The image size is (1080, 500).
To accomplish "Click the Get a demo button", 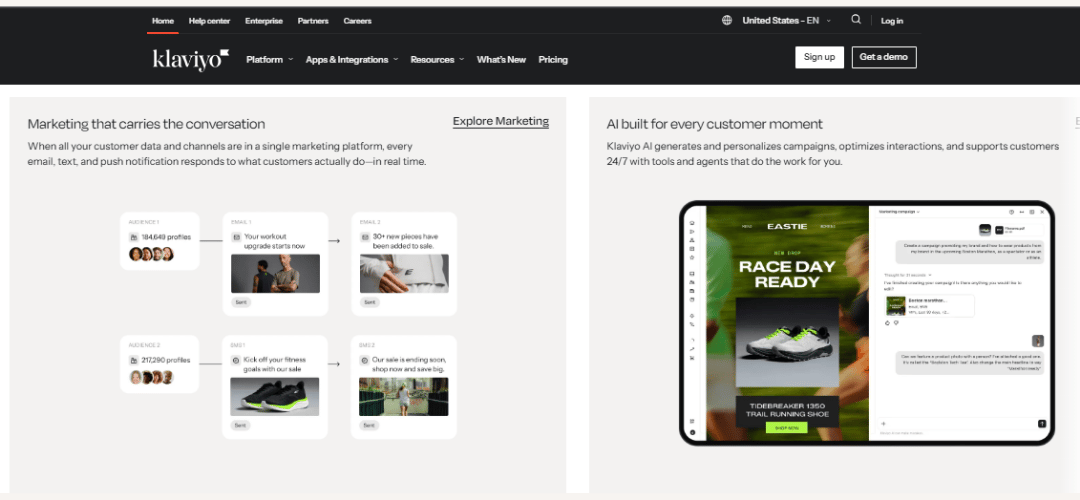I will (884, 57).
